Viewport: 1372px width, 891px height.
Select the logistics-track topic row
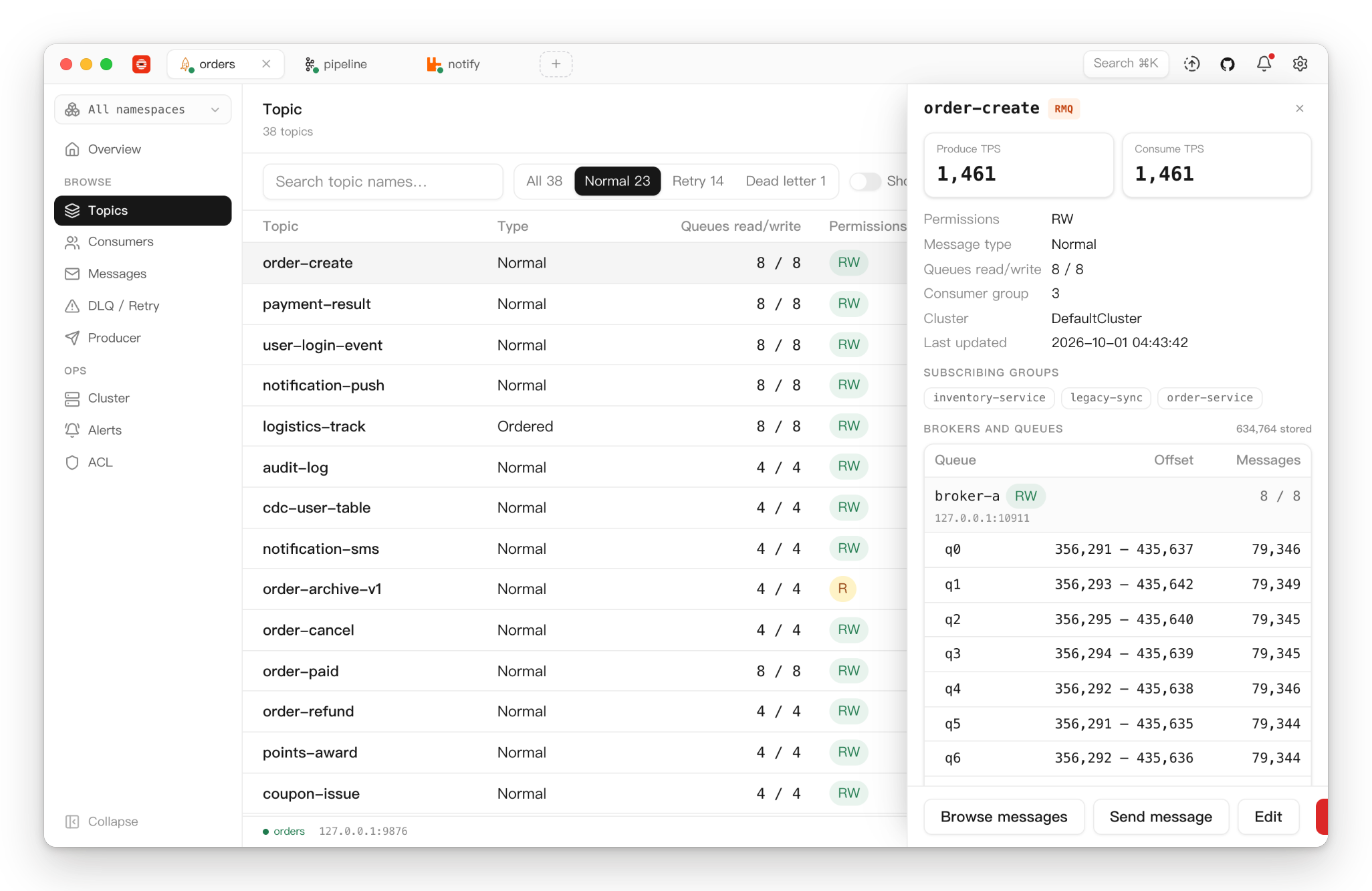[x=575, y=426]
